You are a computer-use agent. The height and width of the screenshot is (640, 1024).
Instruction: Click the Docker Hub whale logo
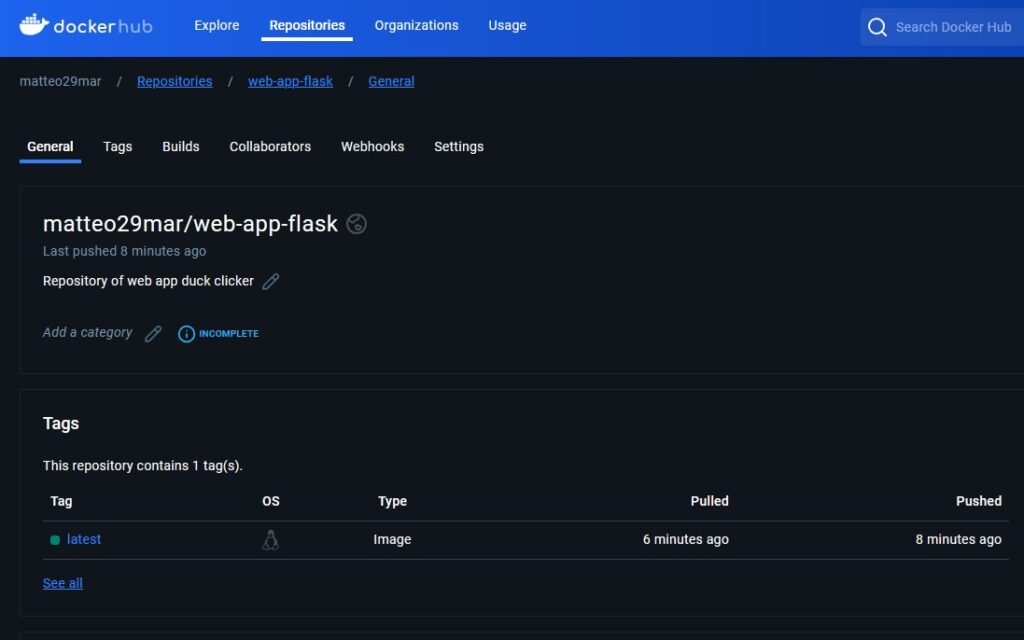point(34,25)
